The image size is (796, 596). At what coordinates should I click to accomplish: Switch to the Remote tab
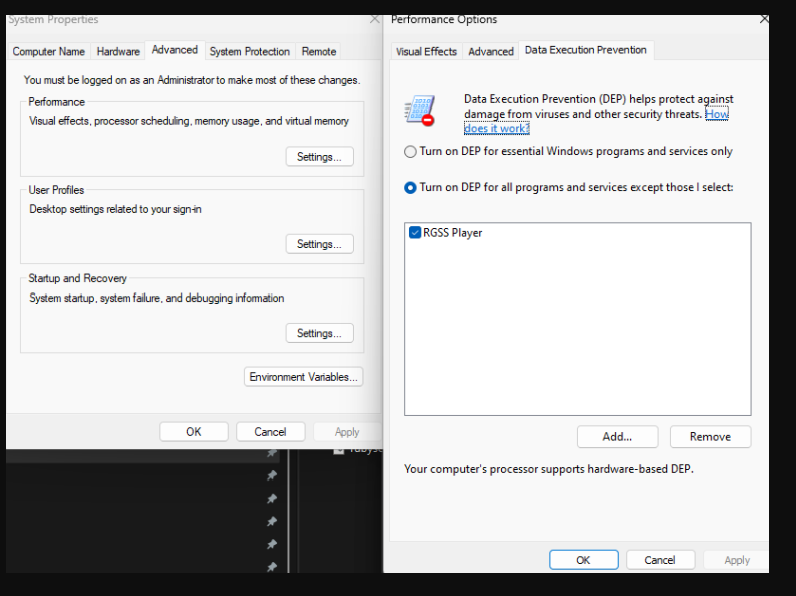tap(319, 51)
